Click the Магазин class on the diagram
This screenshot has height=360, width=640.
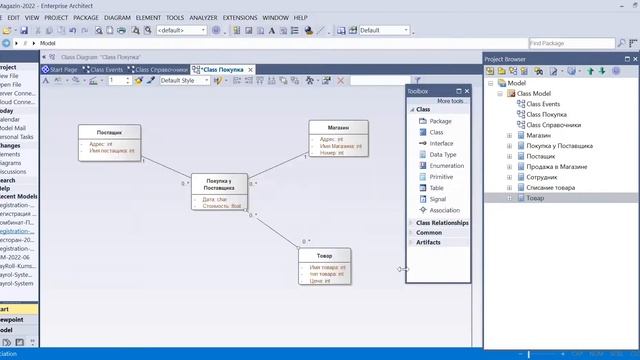point(338,138)
